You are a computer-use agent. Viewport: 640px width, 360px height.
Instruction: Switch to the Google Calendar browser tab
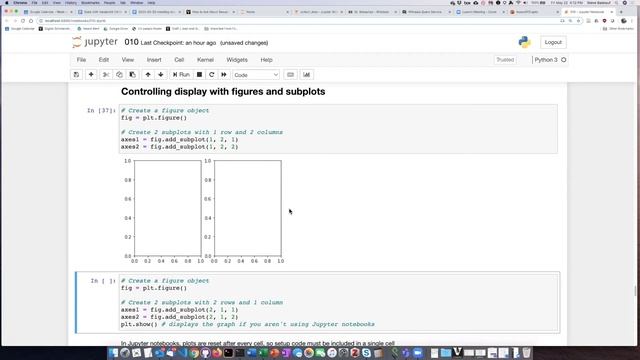click(x=47, y=12)
